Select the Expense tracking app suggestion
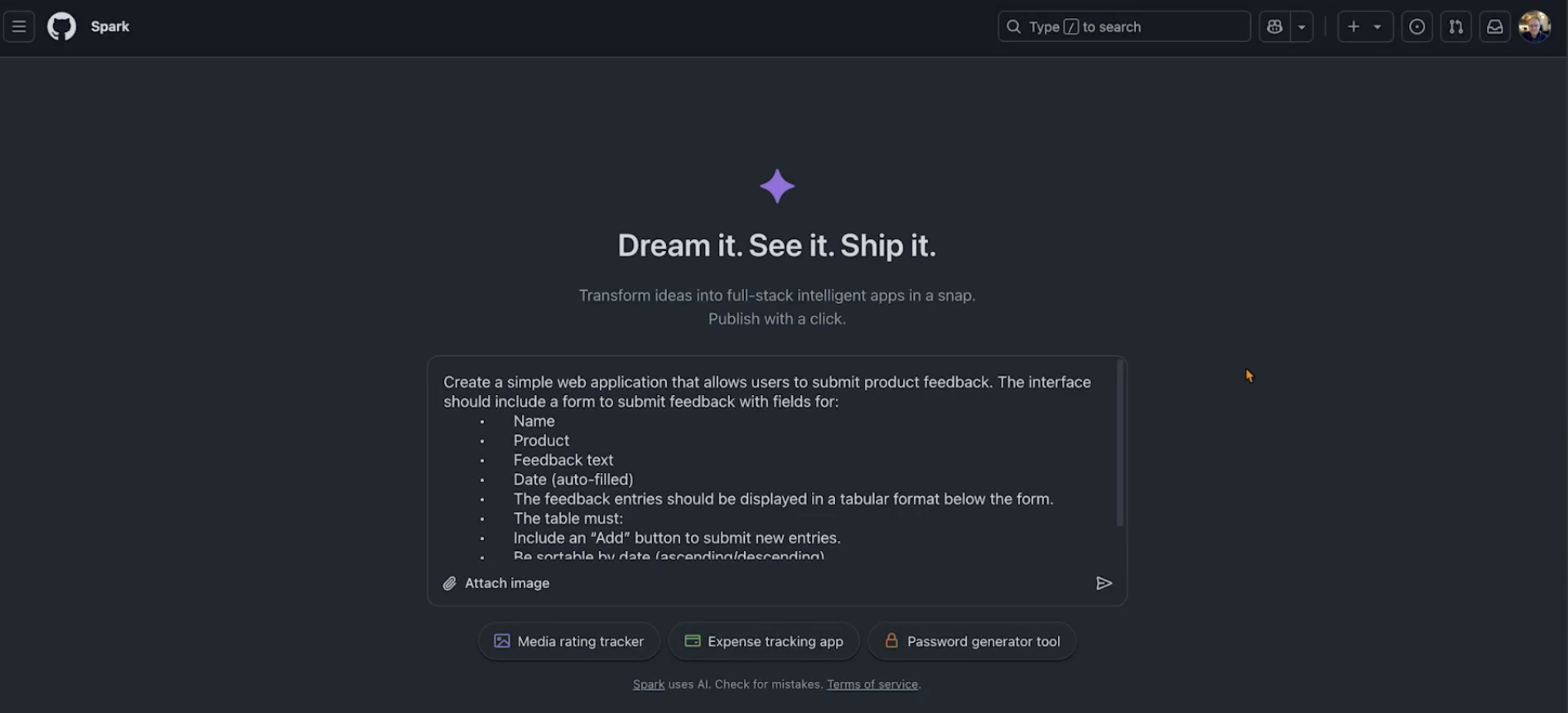 pyautogui.click(x=763, y=641)
